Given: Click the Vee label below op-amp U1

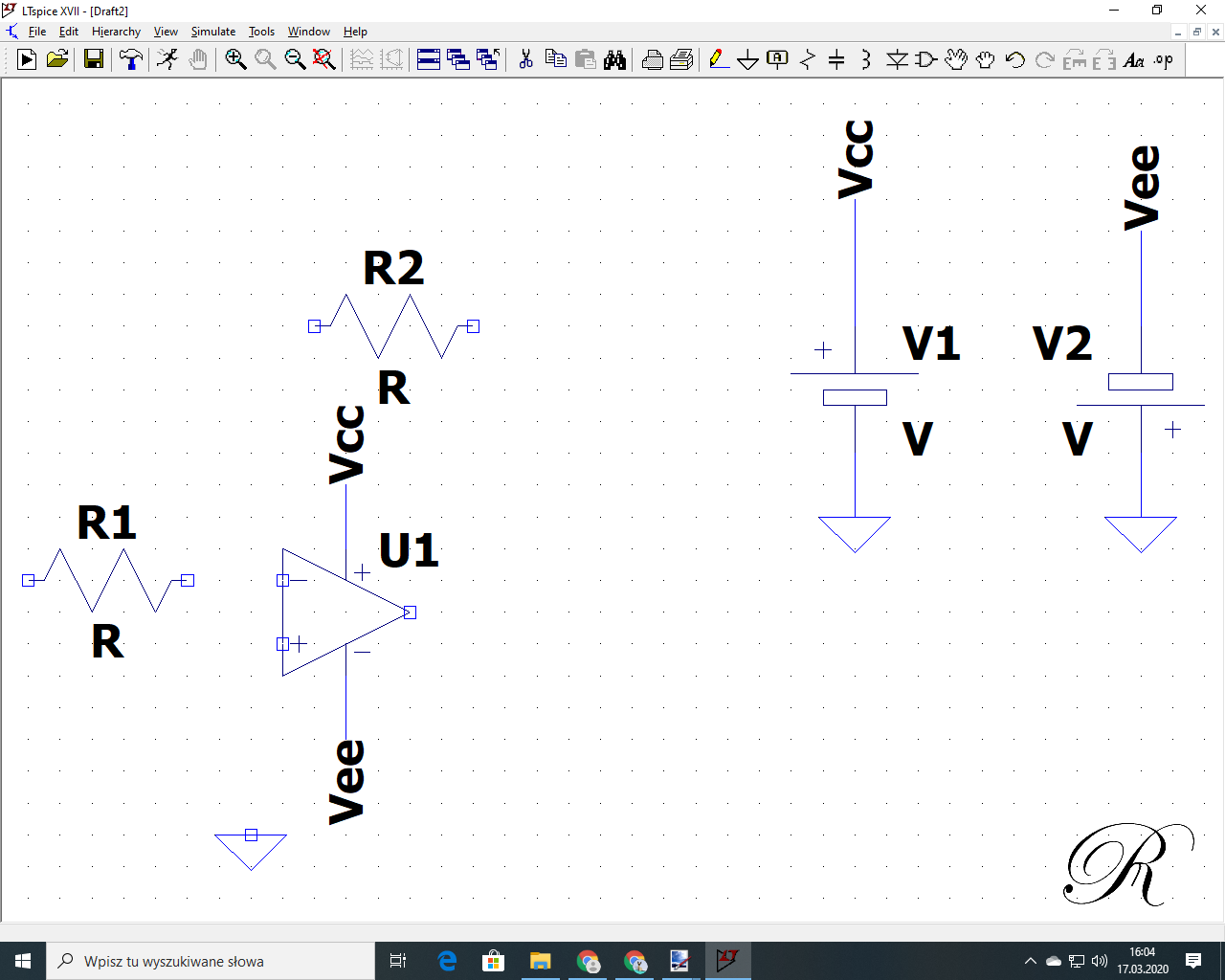Looking at the screenshot, I should click(x=346, y=781).
